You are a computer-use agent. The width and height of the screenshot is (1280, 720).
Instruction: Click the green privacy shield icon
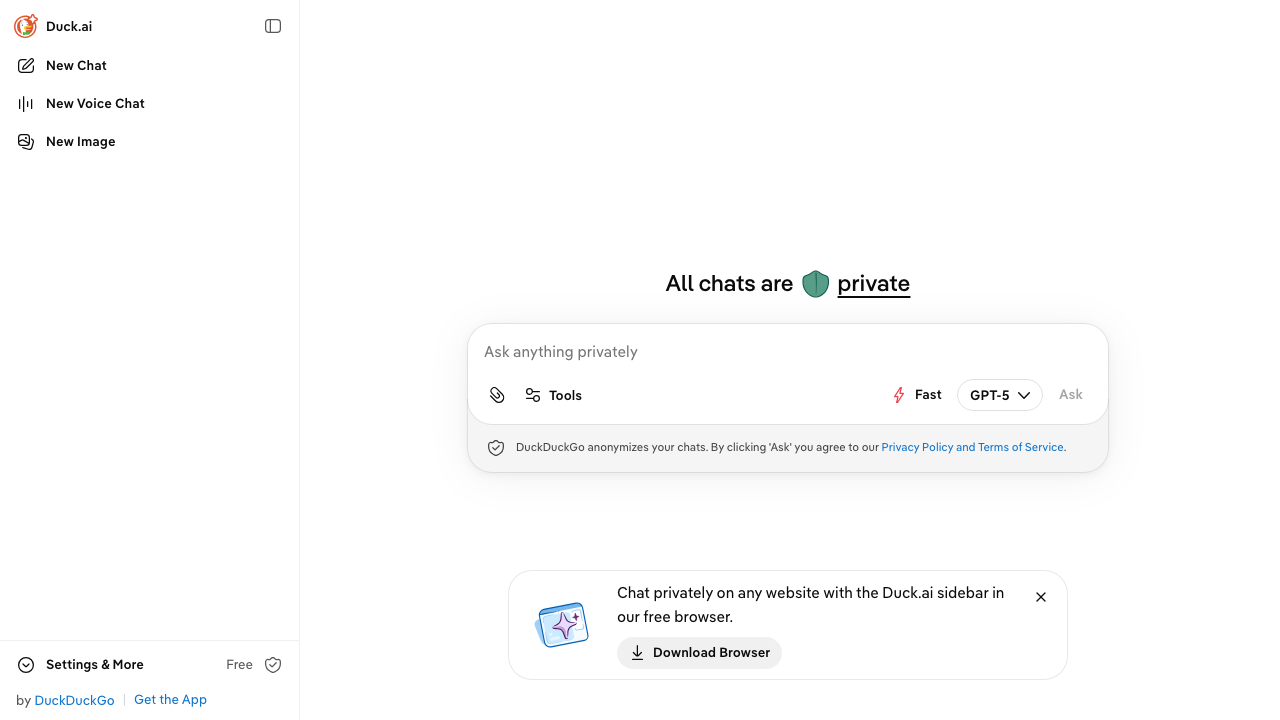point(816,284)
